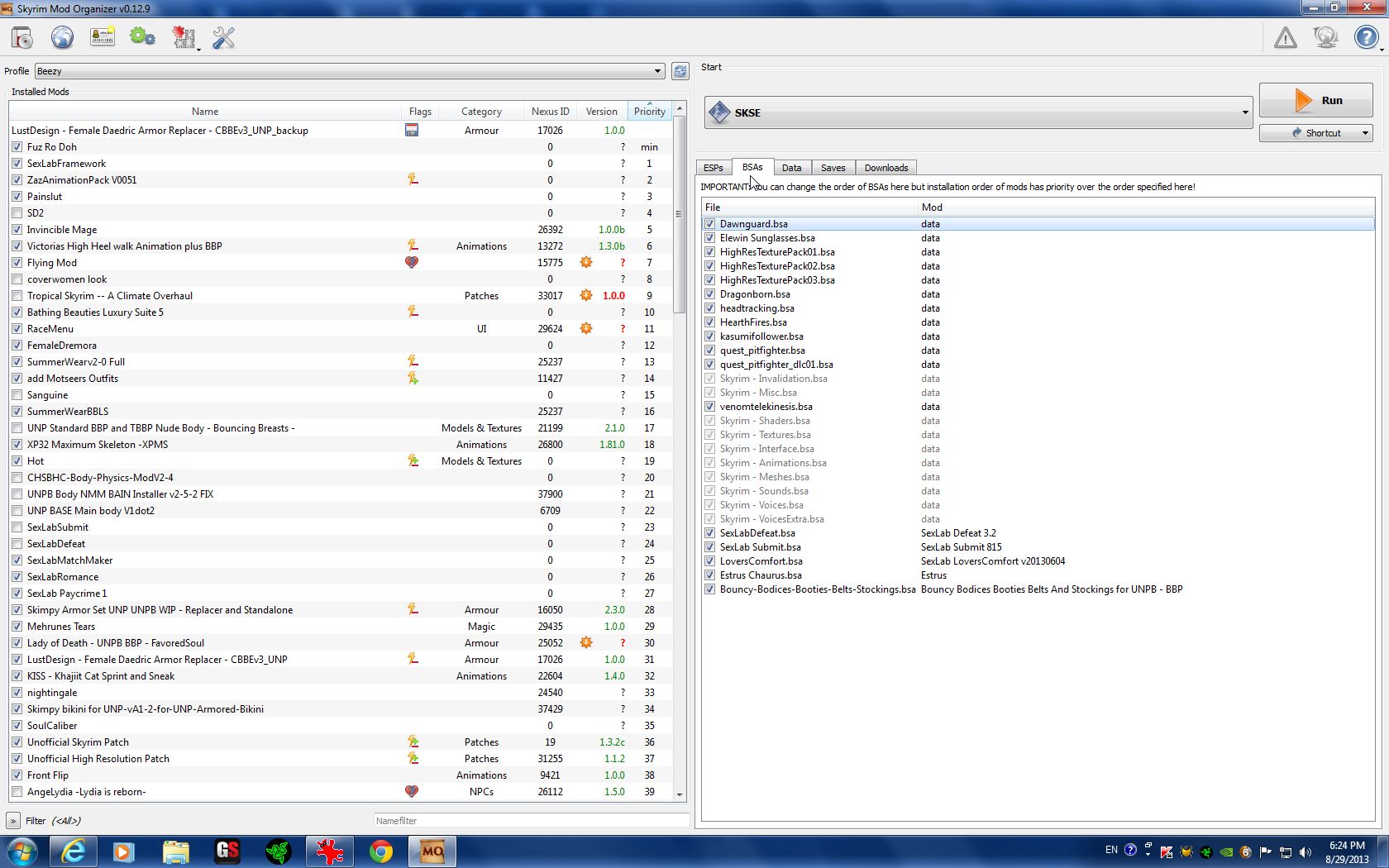The image size is (1389, 868).
Task: Click the heart flag icon in the Flying Mod row
Action: point(412,263)
